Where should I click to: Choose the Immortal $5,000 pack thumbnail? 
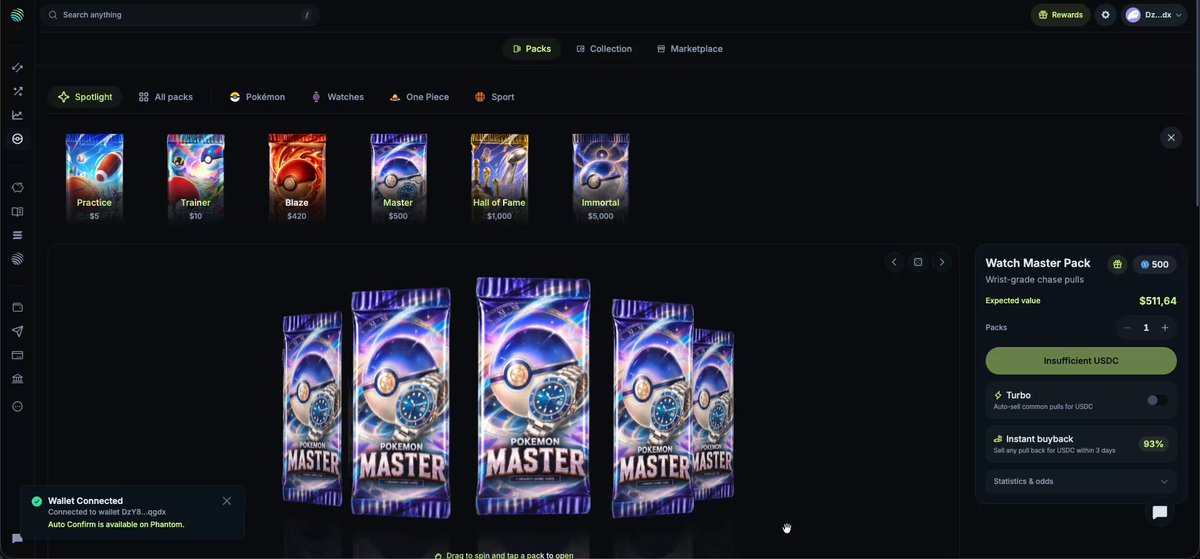600,178
